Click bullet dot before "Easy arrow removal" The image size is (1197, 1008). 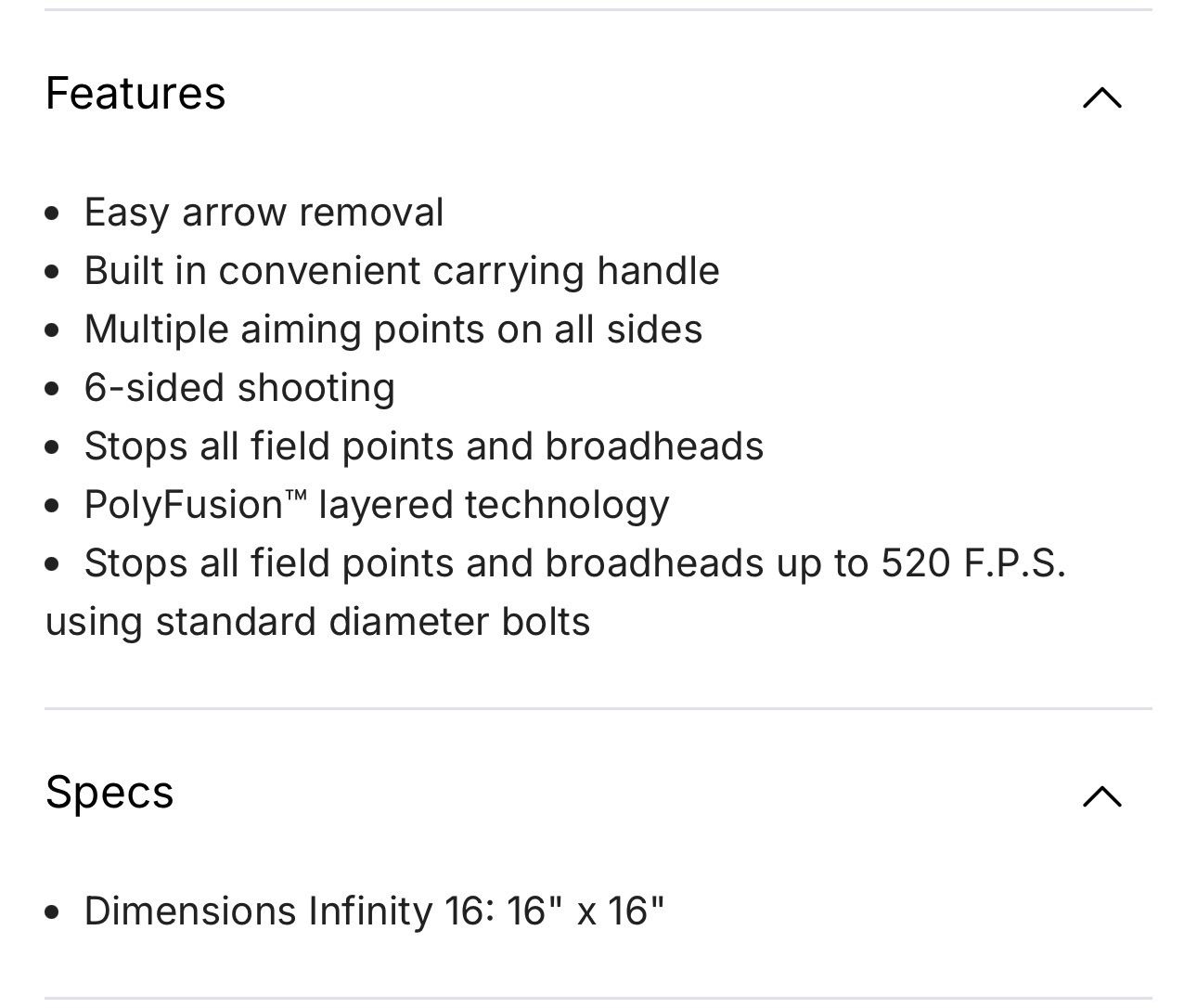[53, 214]
